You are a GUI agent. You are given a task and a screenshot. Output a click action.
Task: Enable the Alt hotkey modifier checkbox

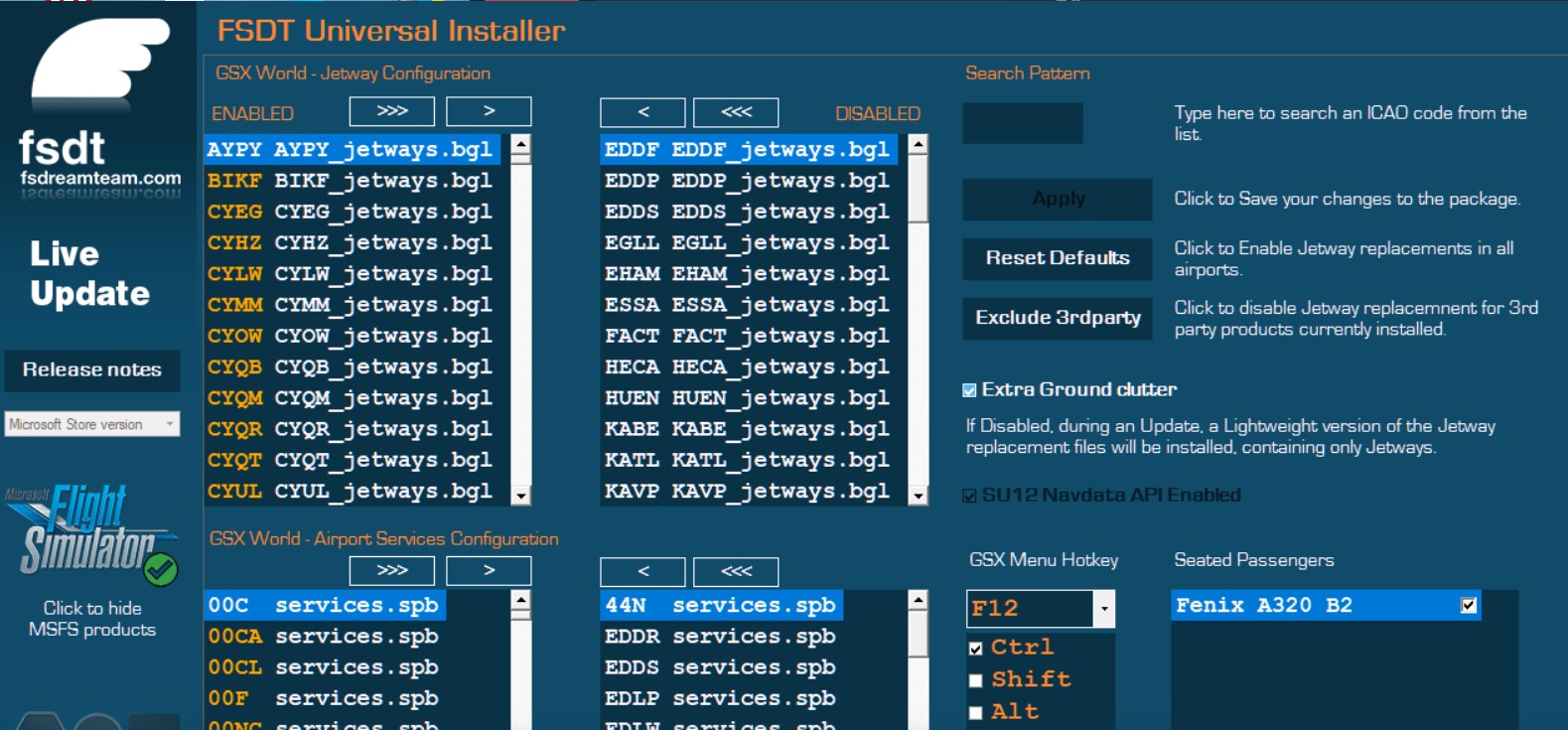click(976, 712)
